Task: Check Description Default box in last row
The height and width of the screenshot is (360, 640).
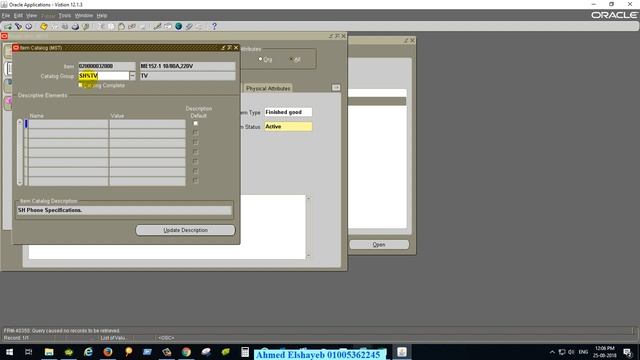Action: 196,180
